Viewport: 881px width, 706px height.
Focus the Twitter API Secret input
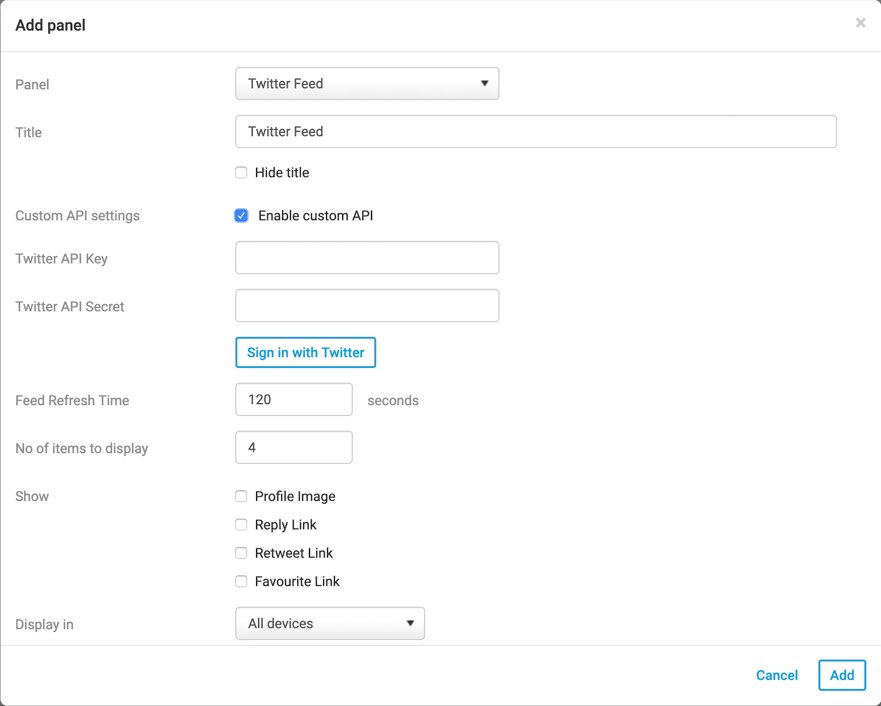(367, 306)
